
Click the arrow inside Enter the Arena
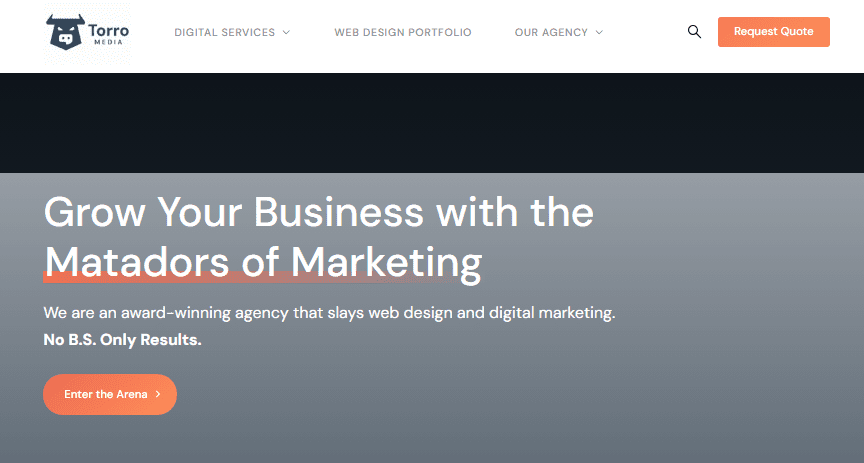point(158,395)
